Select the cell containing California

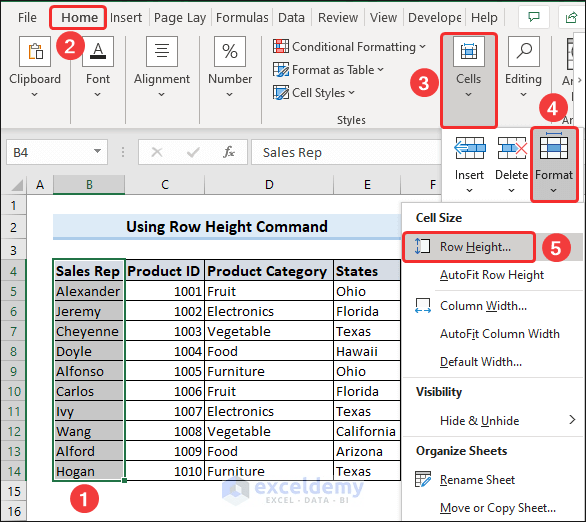click(367, 431)
